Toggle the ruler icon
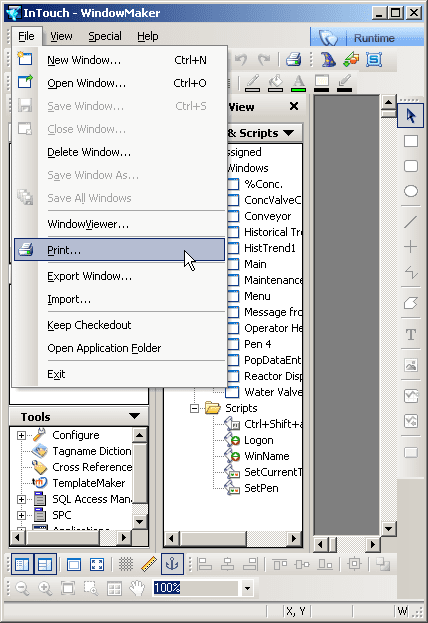 [149, 564]
